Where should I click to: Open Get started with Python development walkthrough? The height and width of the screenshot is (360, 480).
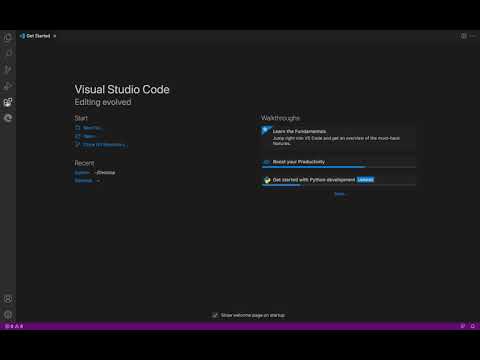tap(338, 180)
